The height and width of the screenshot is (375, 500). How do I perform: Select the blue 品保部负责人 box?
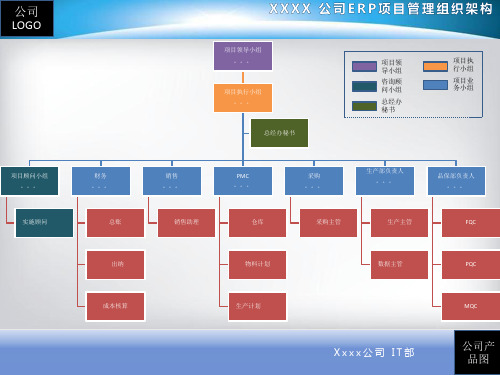coord(456,181)
